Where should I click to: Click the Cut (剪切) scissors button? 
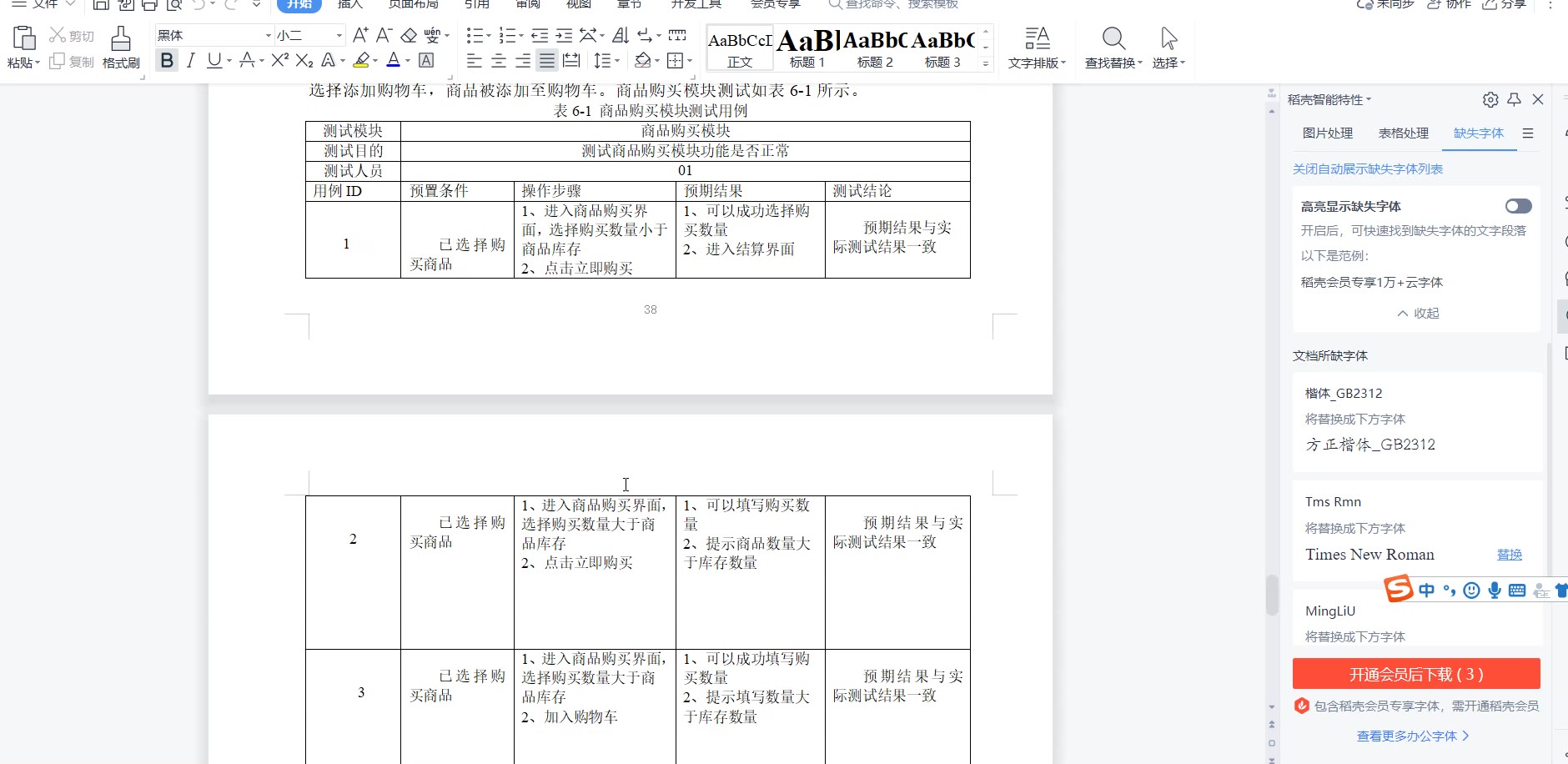[x=71, y=36]
